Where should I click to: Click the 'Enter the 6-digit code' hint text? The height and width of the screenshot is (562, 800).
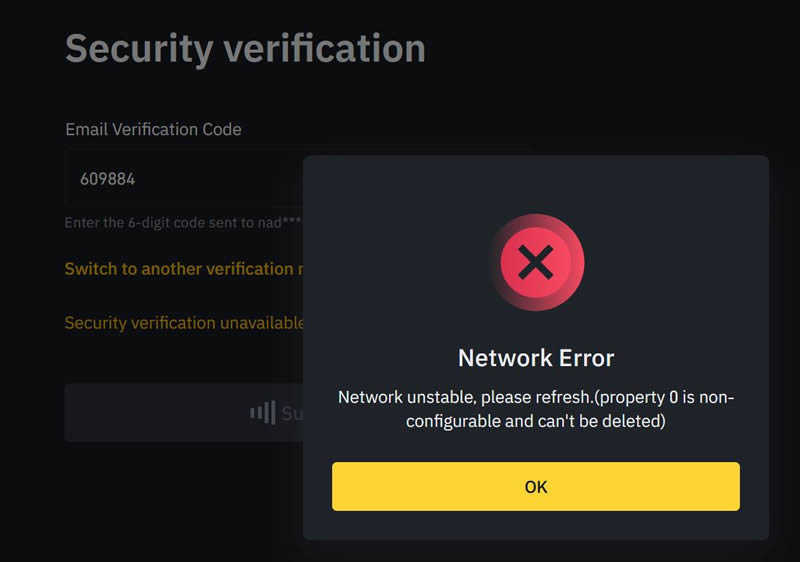click(150, 223)
